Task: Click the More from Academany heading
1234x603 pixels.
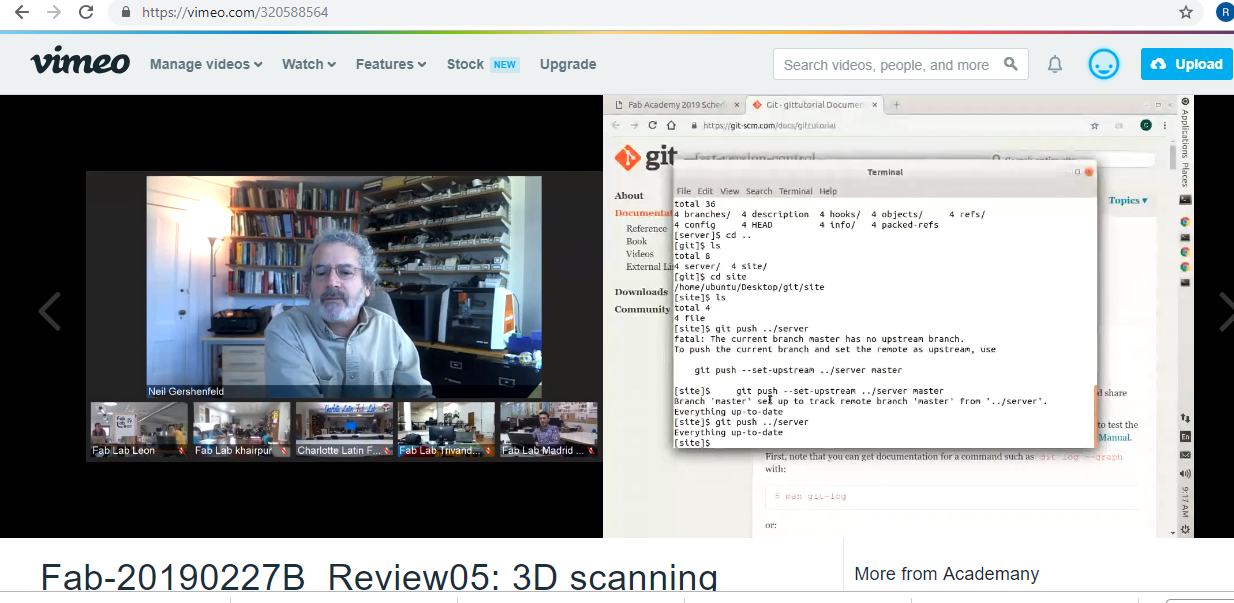Action: point(946,574)
